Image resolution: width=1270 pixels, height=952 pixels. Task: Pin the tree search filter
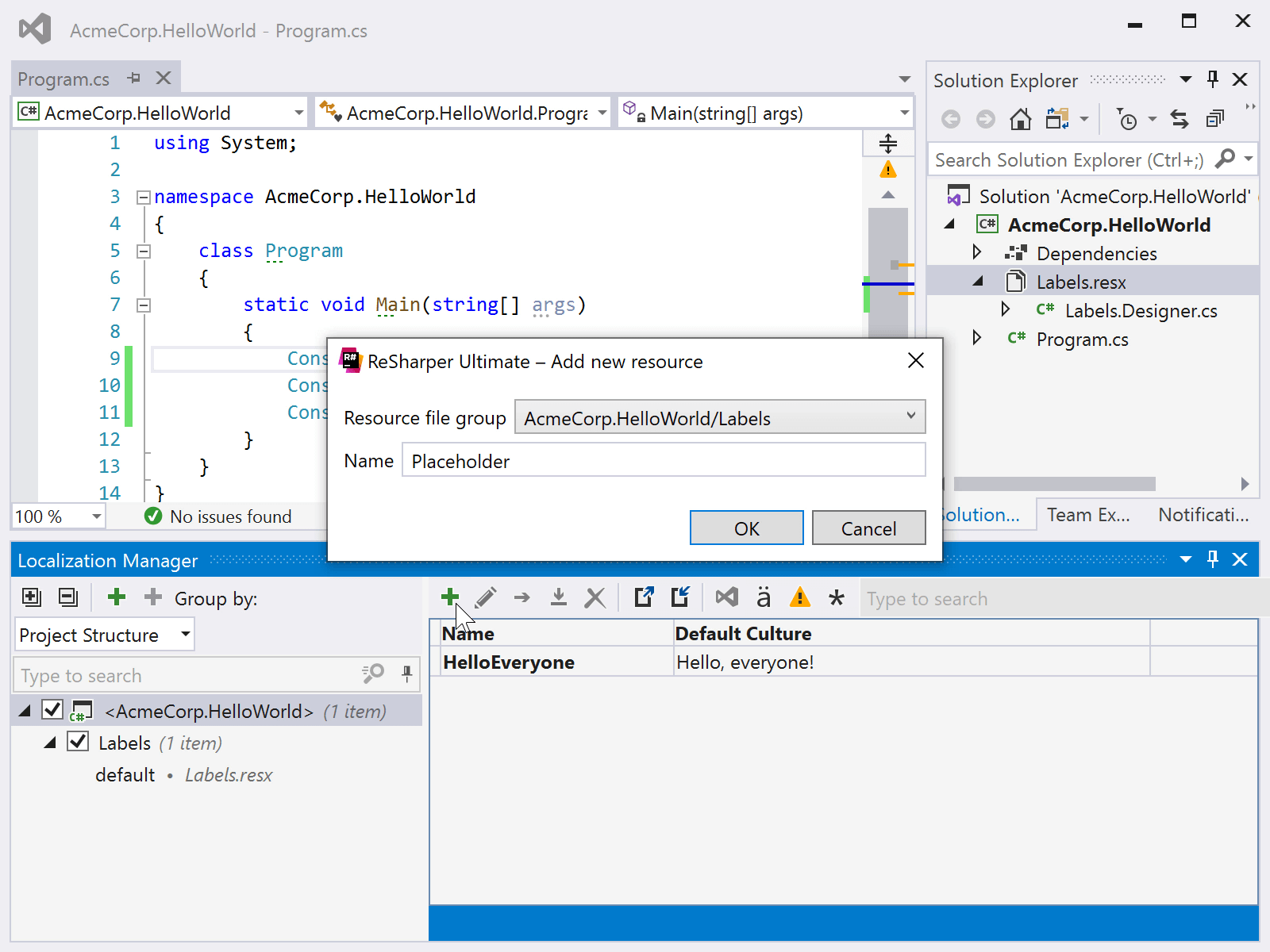pos(406,674)
